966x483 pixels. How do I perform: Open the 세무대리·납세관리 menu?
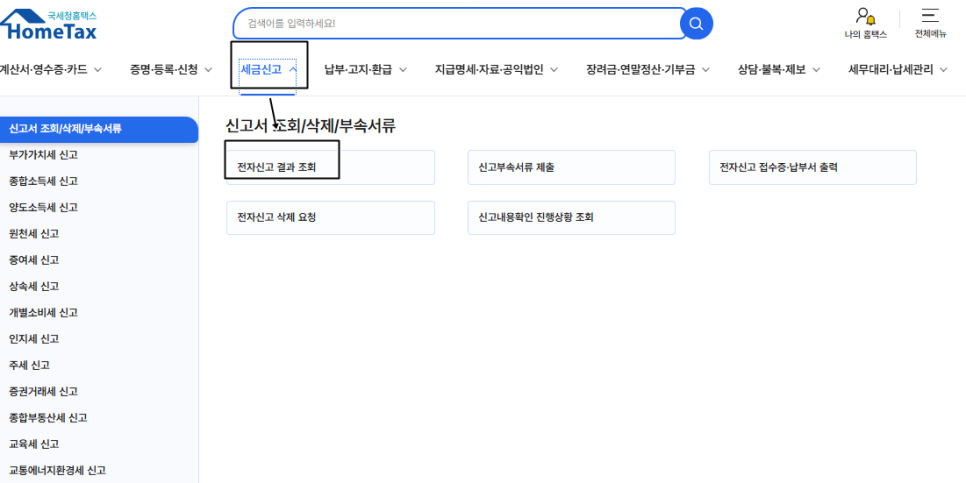[x=891, y=70]
